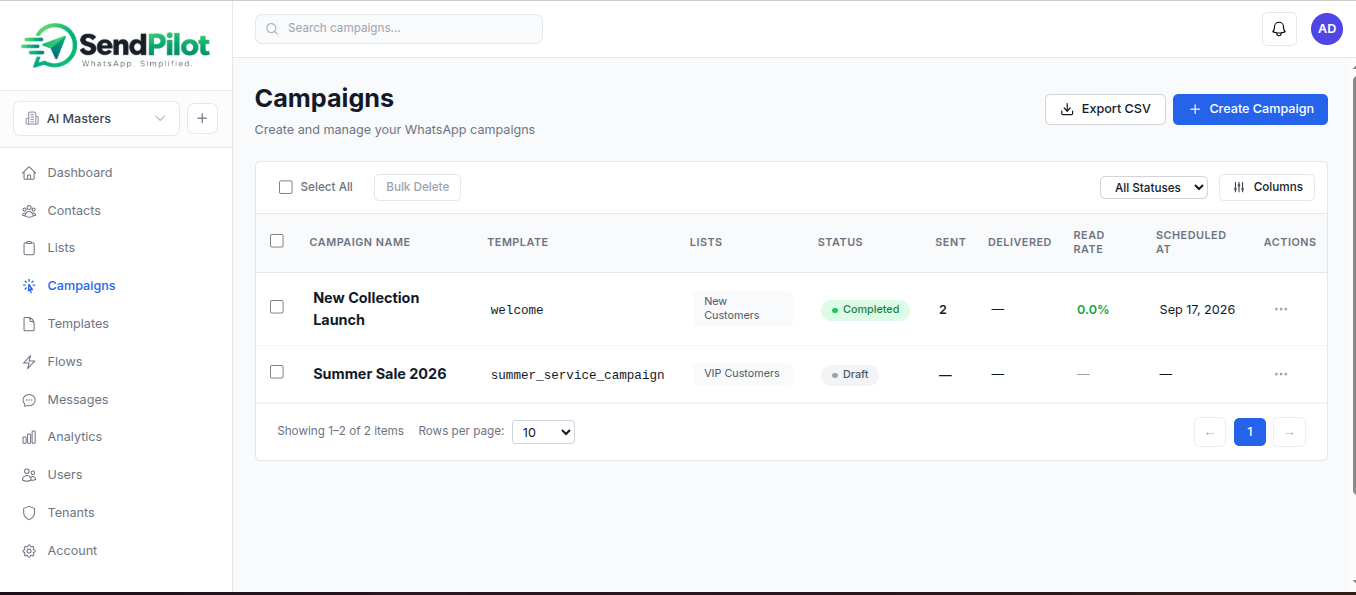Open the notifications bell
1356x595 pixels.
coord(1279,29)
